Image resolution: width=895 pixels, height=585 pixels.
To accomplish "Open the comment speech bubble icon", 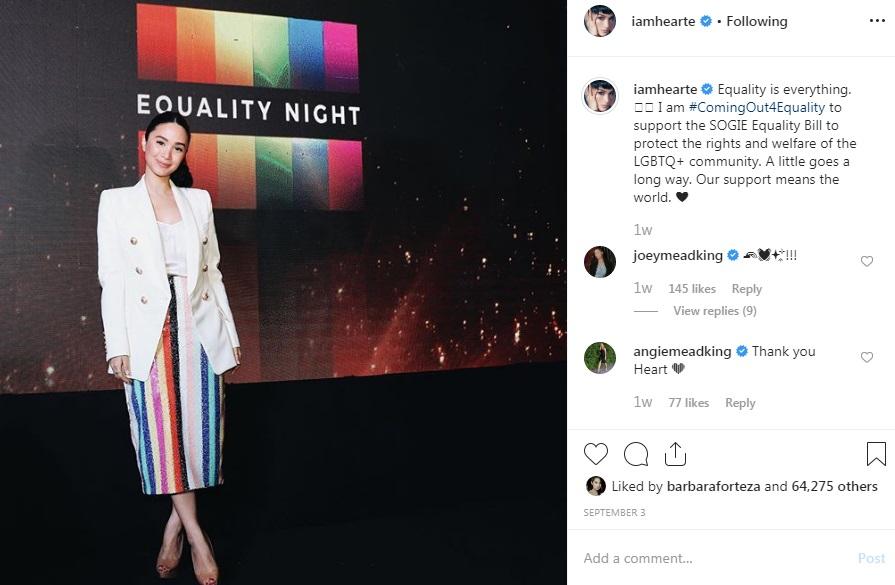I will click(636, 453).
